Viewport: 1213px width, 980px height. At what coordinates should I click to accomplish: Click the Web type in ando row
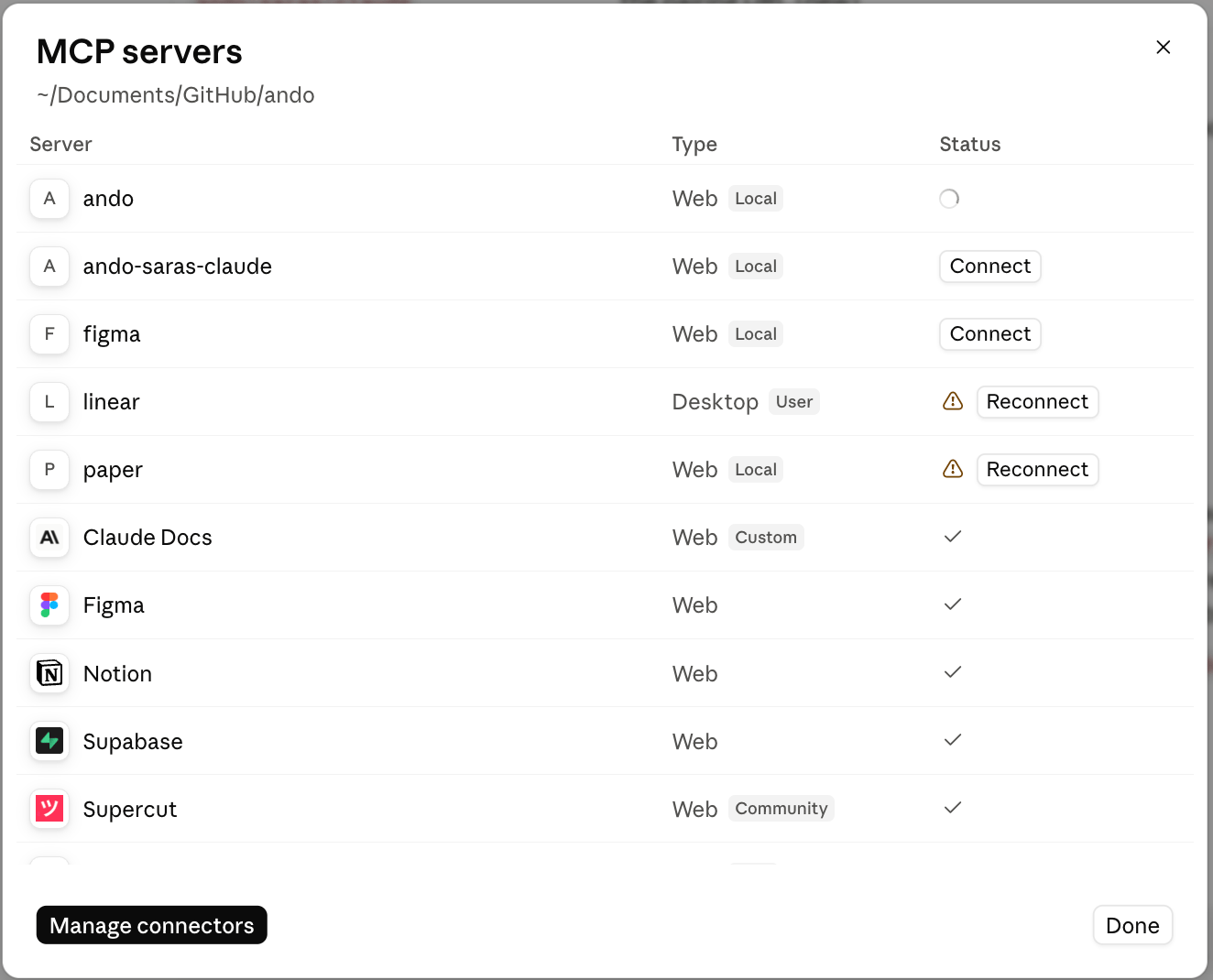(x=694, y=199)
